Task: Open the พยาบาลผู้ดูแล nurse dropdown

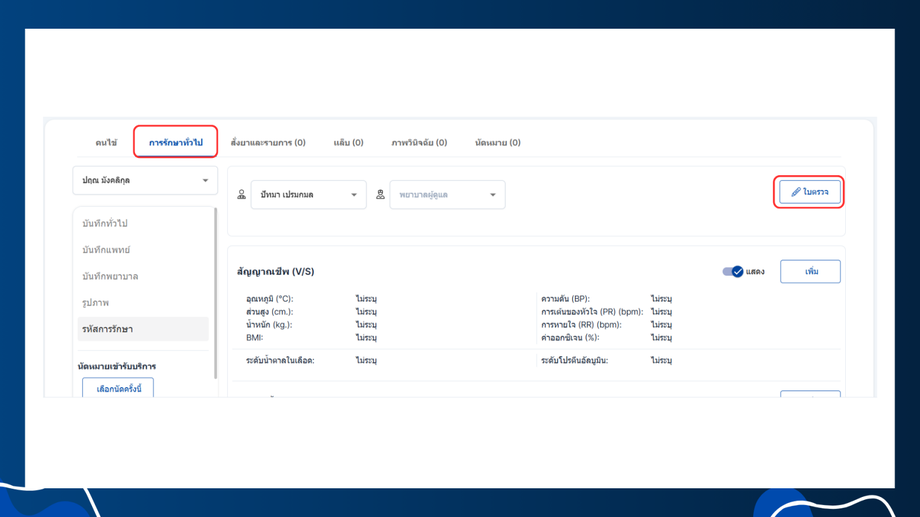Action: 447,195
